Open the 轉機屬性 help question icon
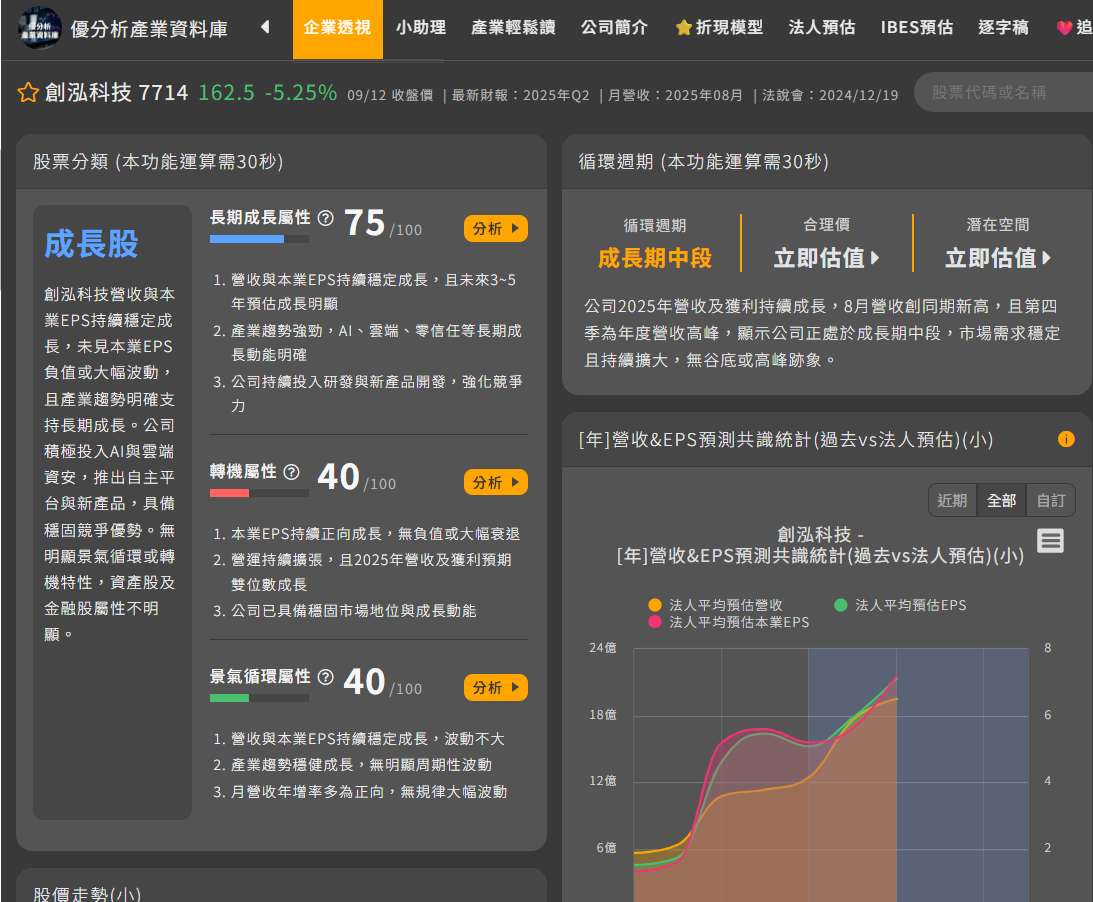 (x=291, y=472)
